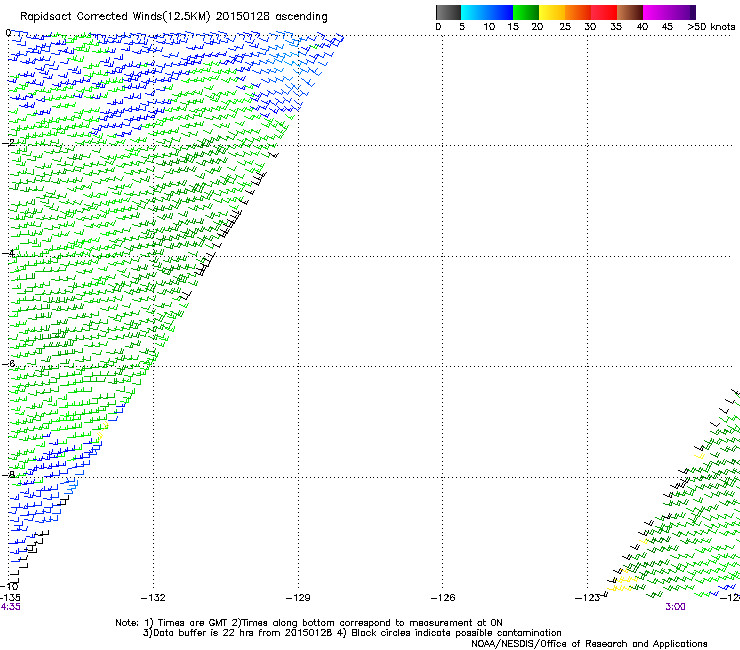Click the cyan segment right of the 5 knots mark
Screen dimensions: 740x650
474,12
